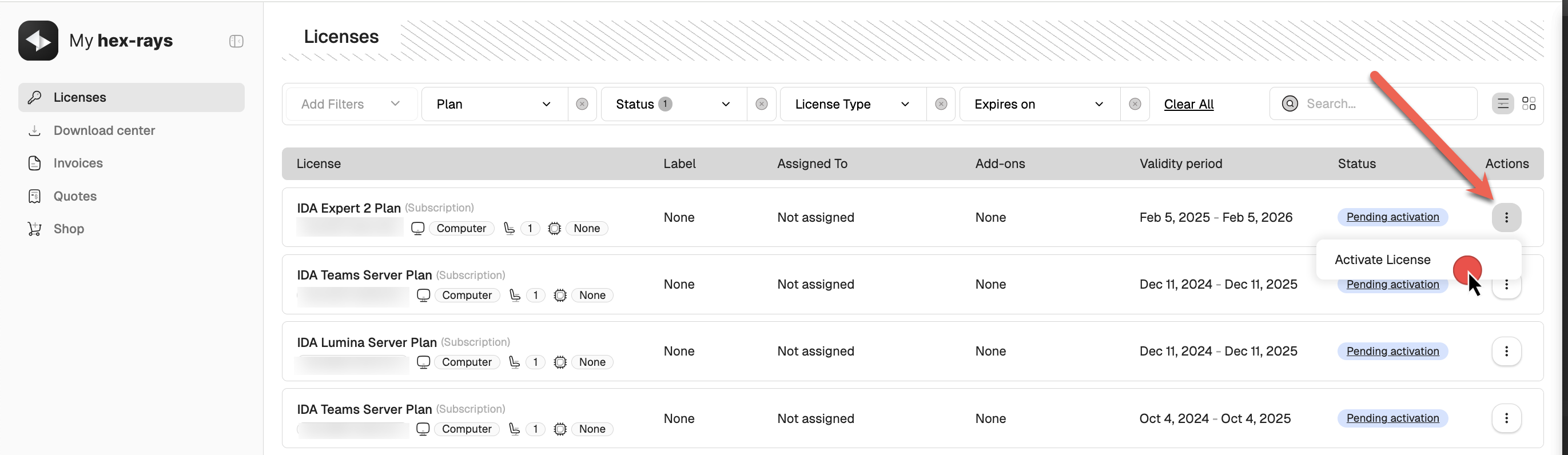Click validity Feb 5, 2025 - Feb 5, 2026

pyautogui.click(x=1216, y=217)
